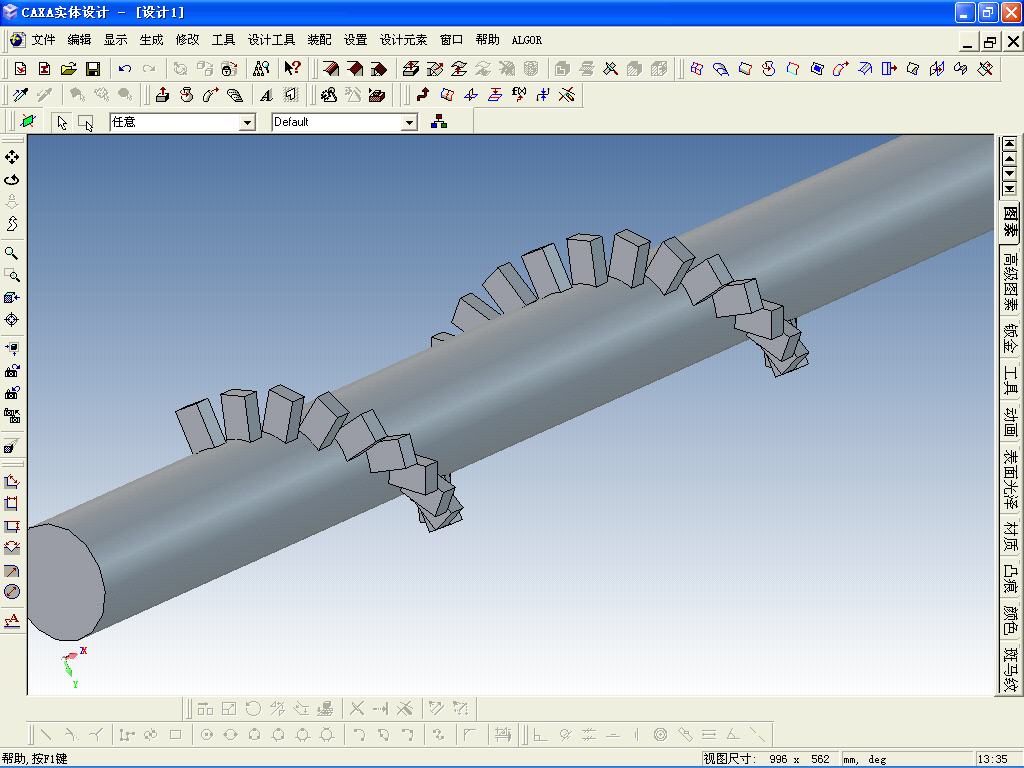Switch to the 工具 catalog tab

click(x=1010, y=381)
